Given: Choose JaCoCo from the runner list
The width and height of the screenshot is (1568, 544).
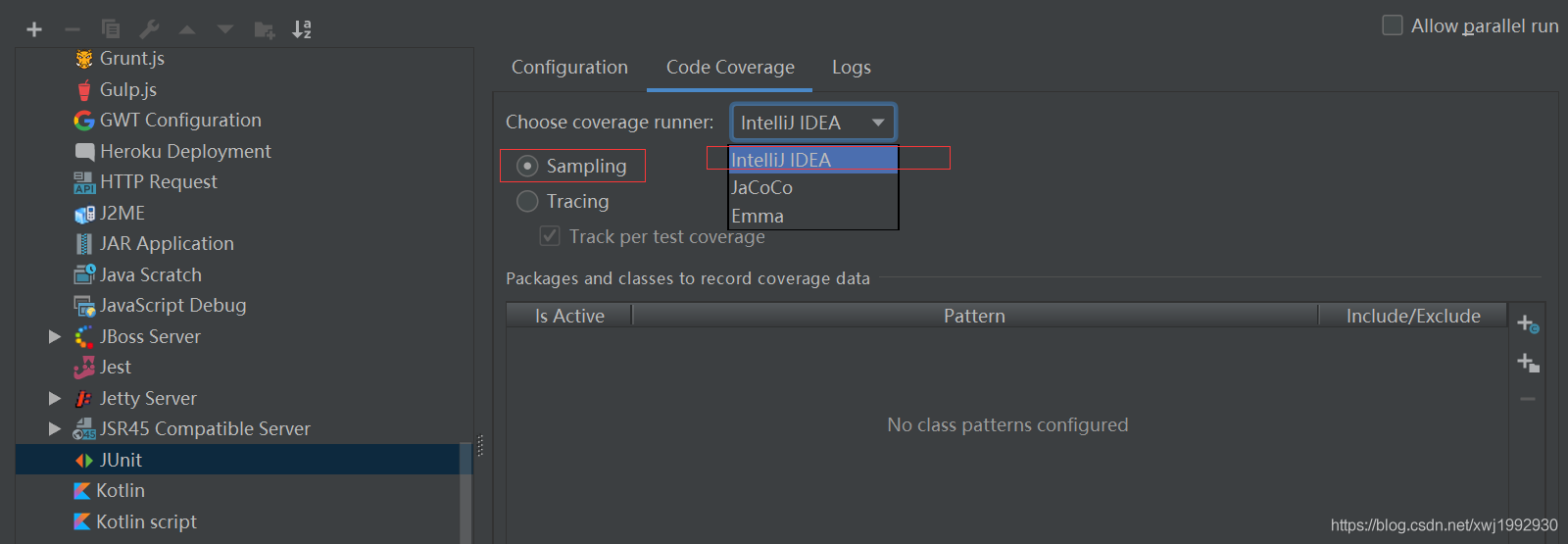Looking at the screenshot, I should point(761,188).
